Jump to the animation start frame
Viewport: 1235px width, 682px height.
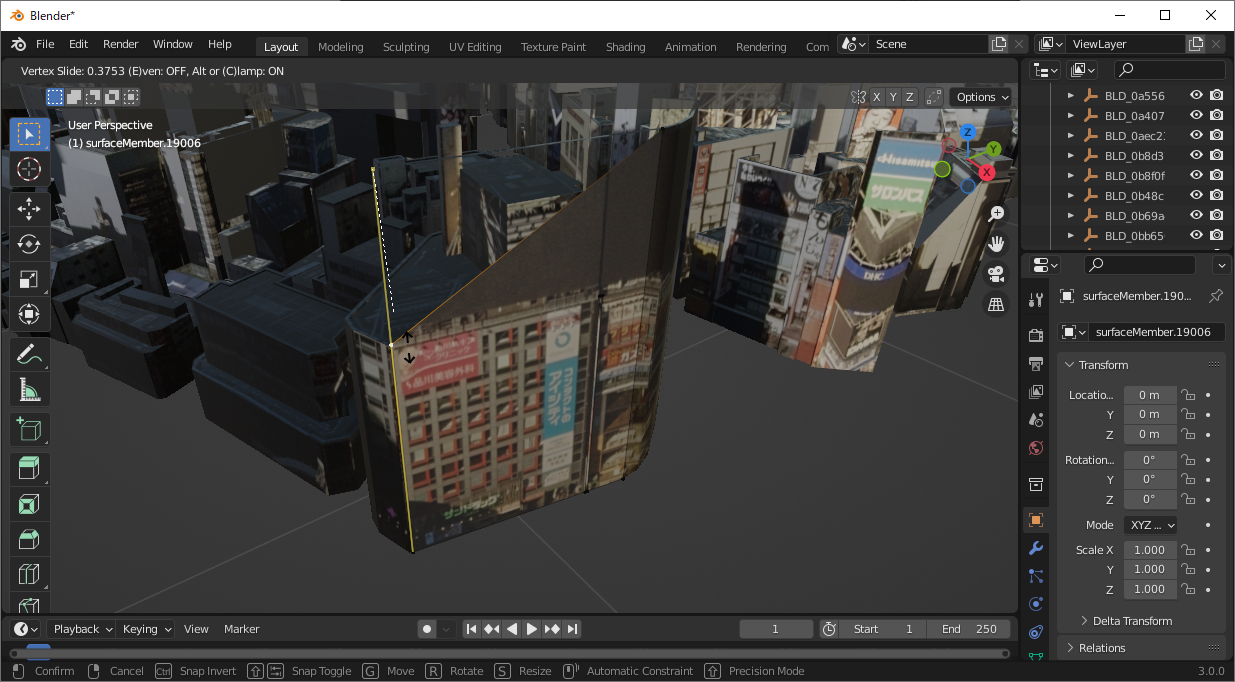click(471, 629)
